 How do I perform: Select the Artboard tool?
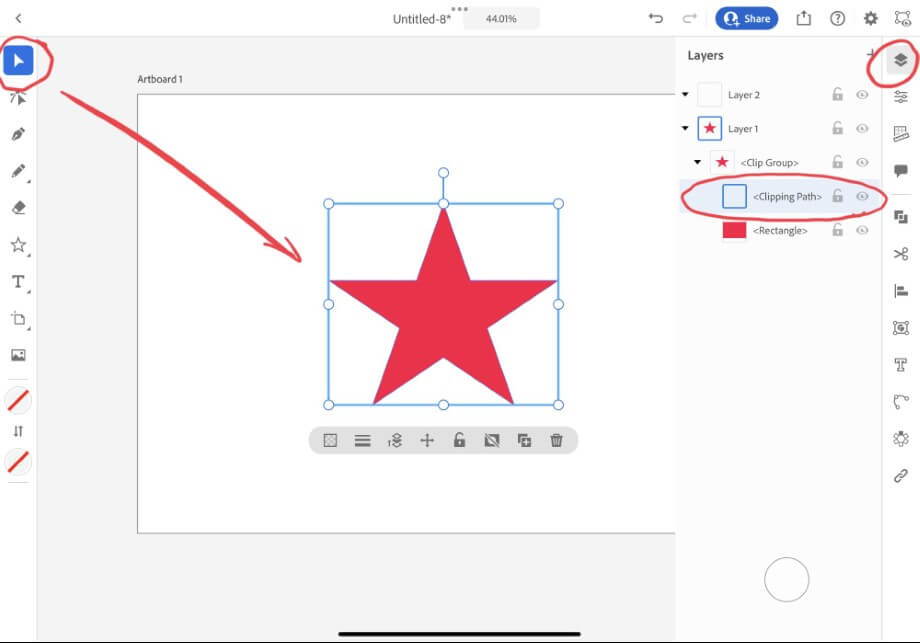point(18,319)
